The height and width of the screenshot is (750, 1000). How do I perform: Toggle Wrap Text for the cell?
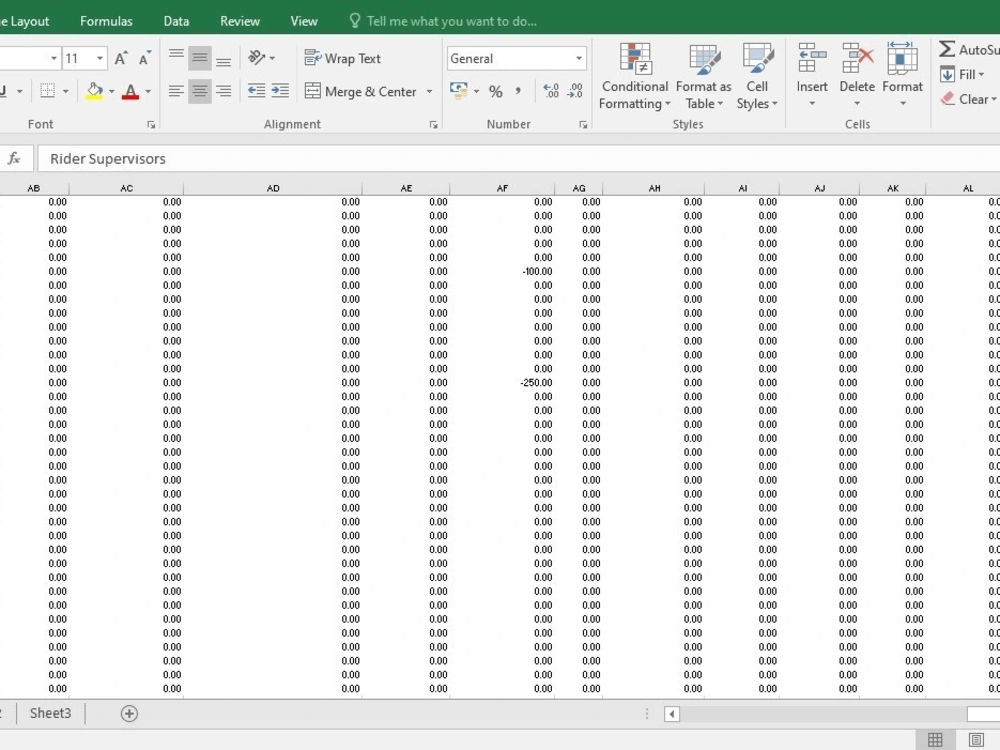coord(342,59)
